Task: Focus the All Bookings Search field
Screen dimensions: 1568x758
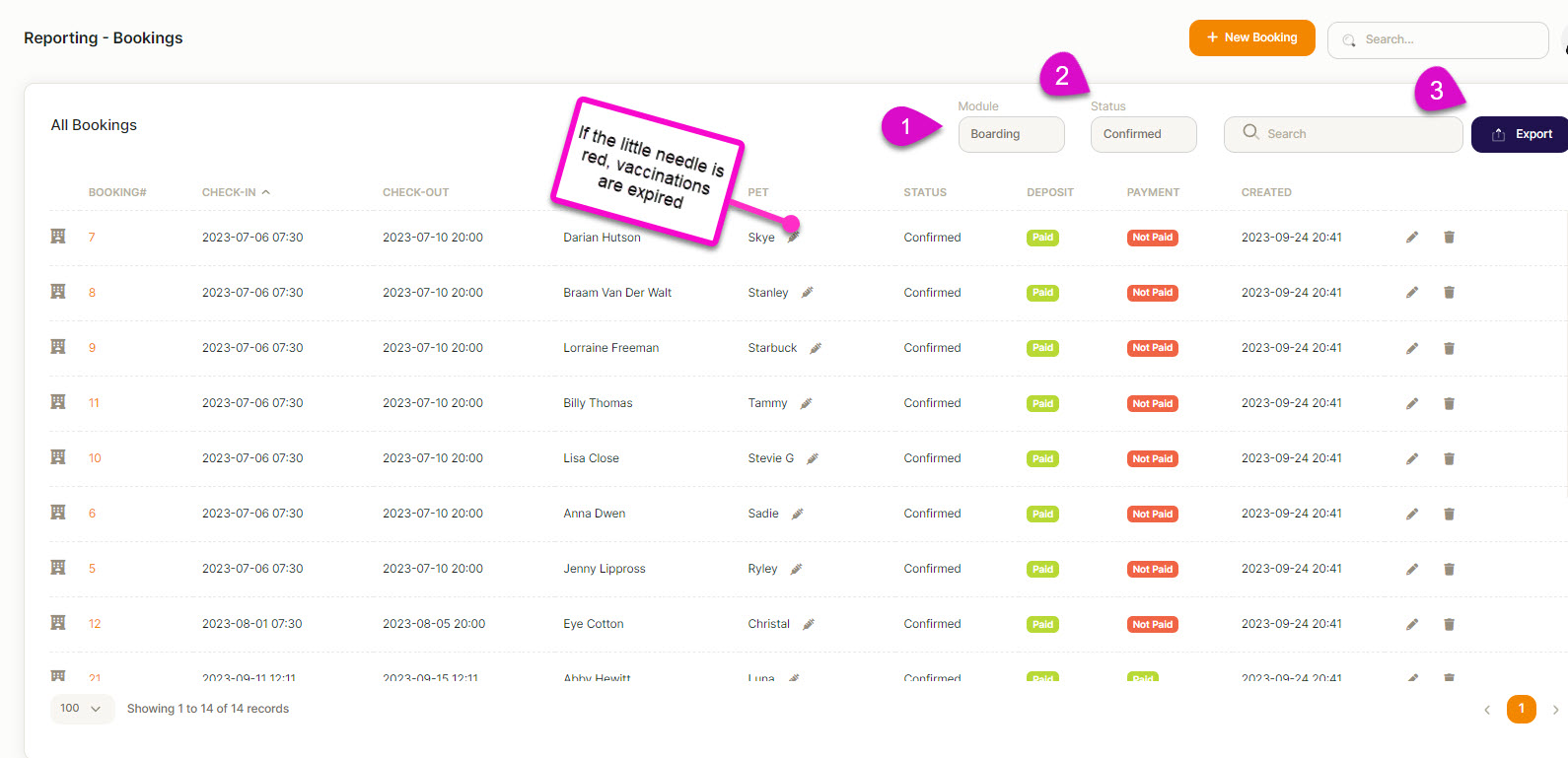Action: 1343,134
